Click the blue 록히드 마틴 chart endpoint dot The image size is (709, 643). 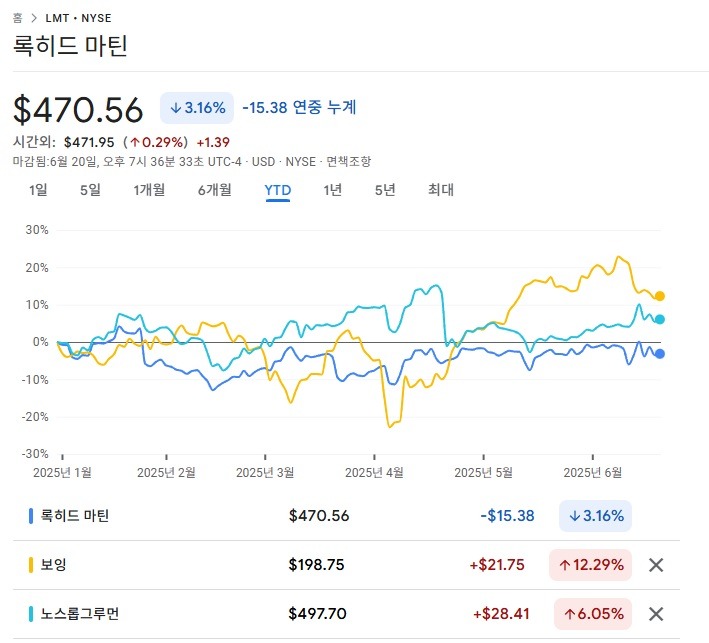click(660, 354)
